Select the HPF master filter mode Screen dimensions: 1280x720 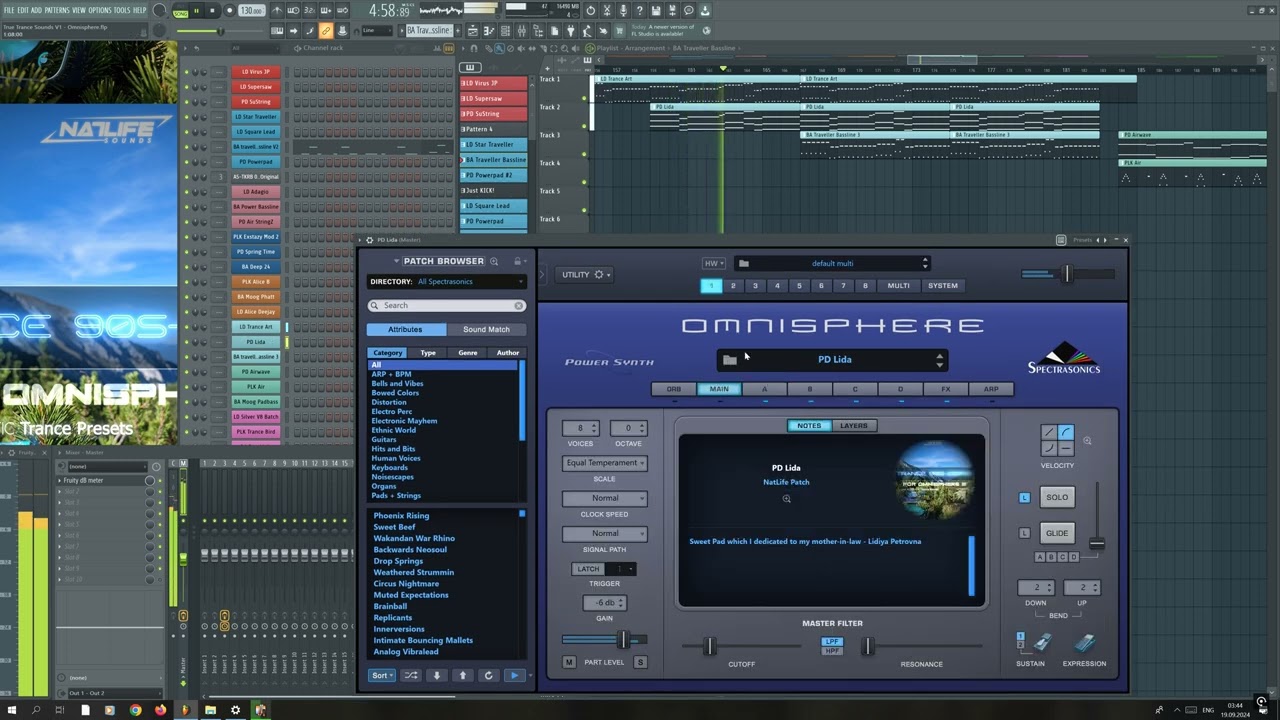pos(832,651)
